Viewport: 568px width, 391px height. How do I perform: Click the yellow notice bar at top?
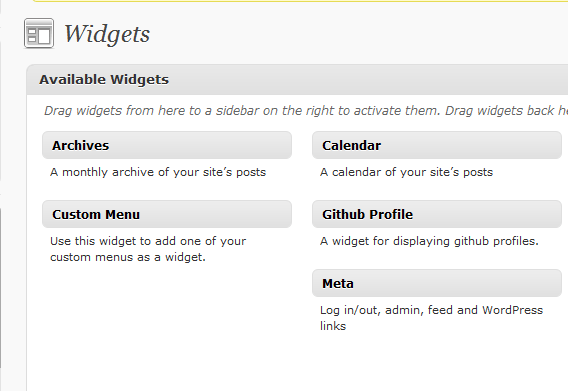pyautogui.click(x=300, y=1)
